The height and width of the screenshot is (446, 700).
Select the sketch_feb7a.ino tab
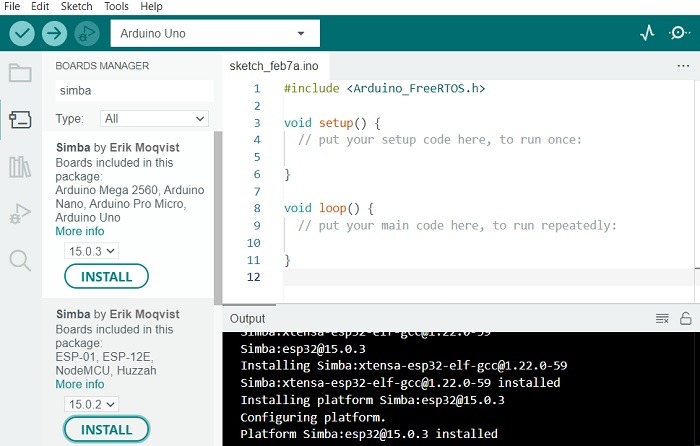[274, 66]
